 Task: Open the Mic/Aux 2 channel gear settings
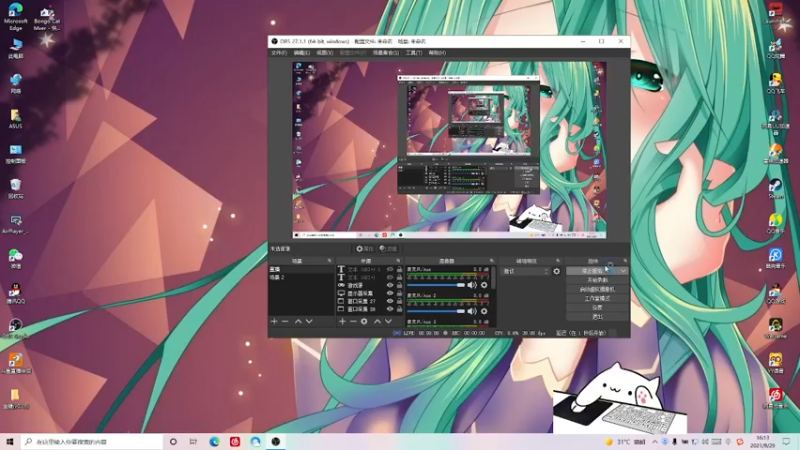[x=484, y=311]
